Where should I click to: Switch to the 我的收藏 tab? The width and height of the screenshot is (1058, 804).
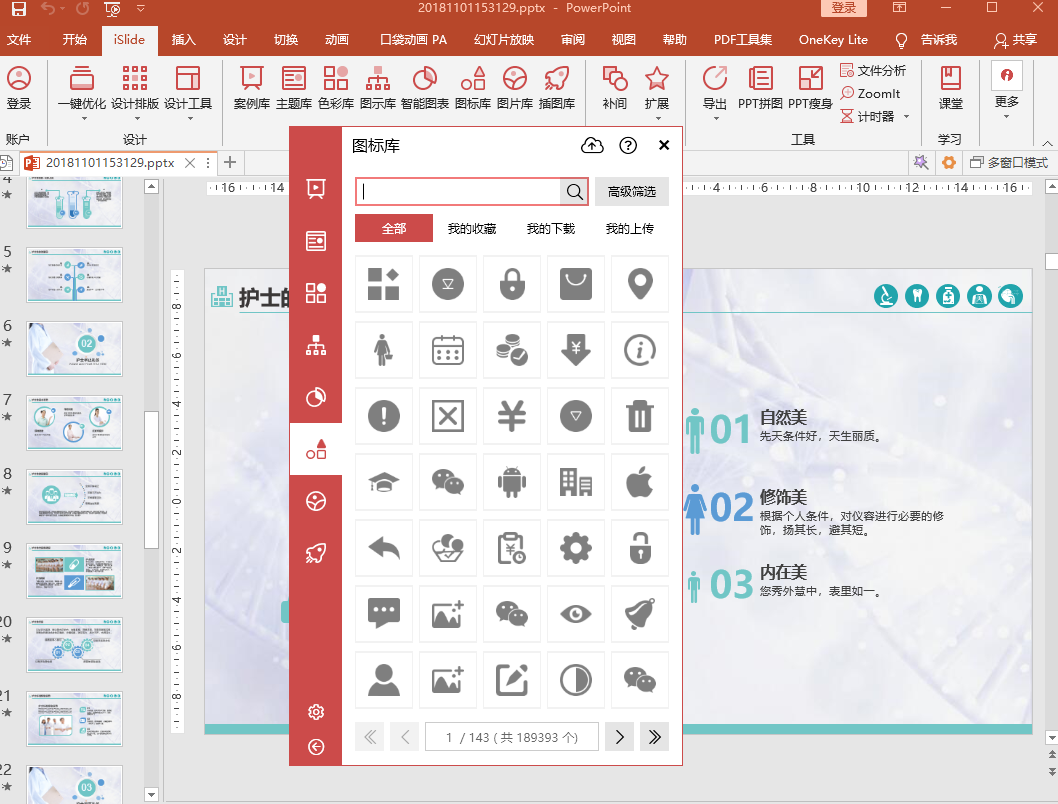472,229
